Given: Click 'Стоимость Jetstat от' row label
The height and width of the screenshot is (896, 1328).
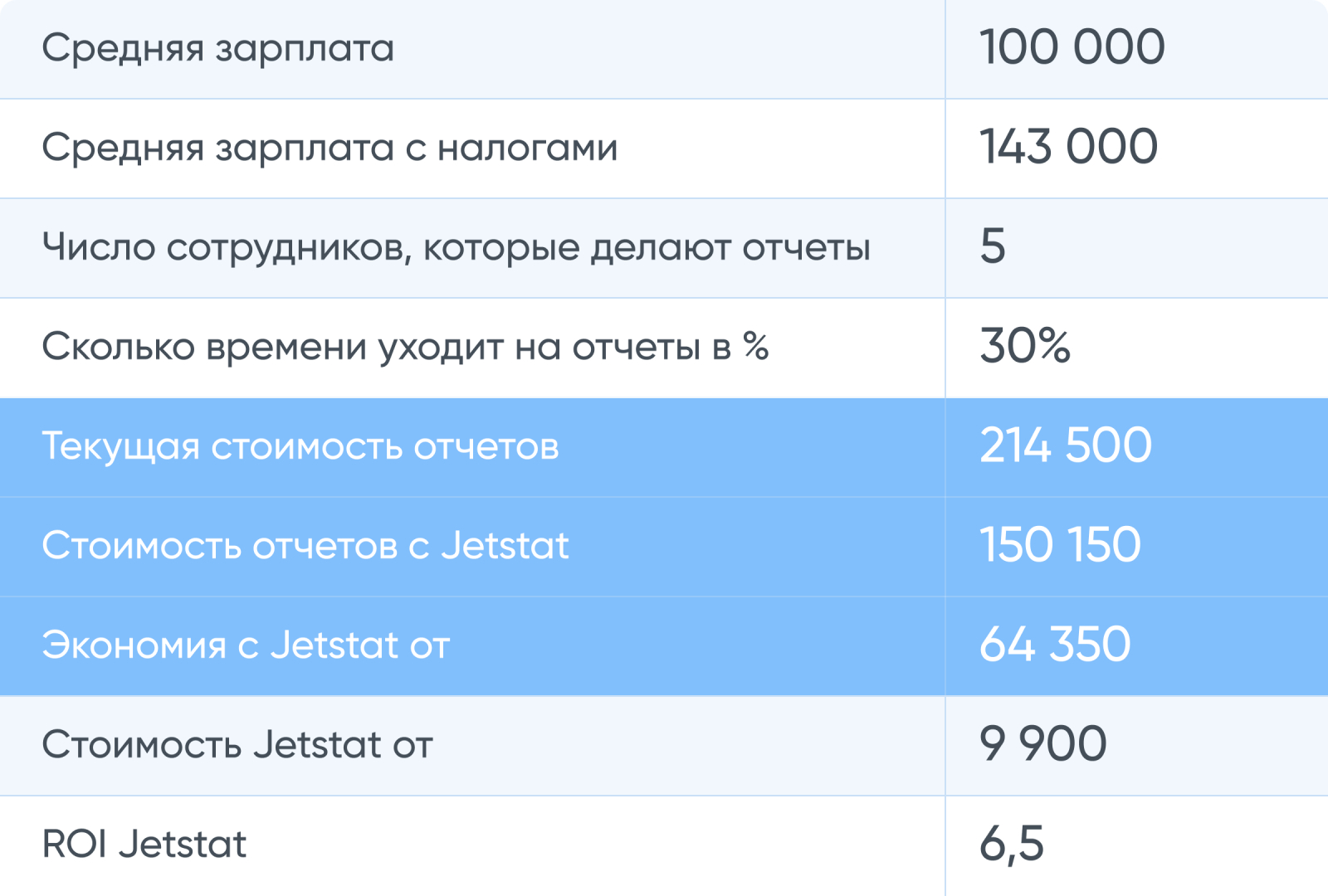Looking at the screenshot, I should [237, 745].
